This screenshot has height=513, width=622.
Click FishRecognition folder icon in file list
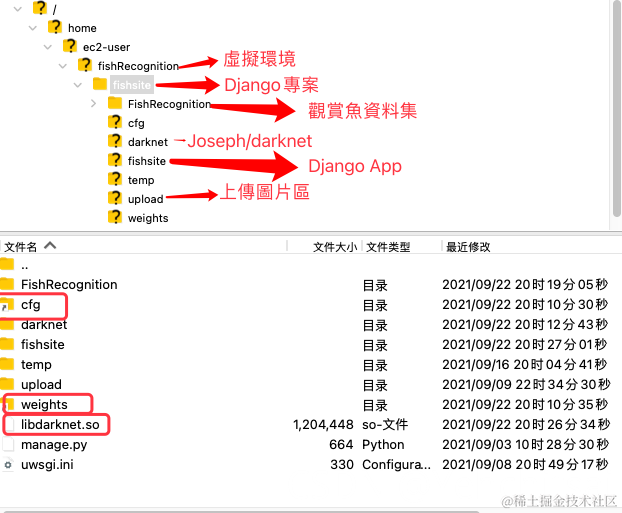tap(7, 284)
